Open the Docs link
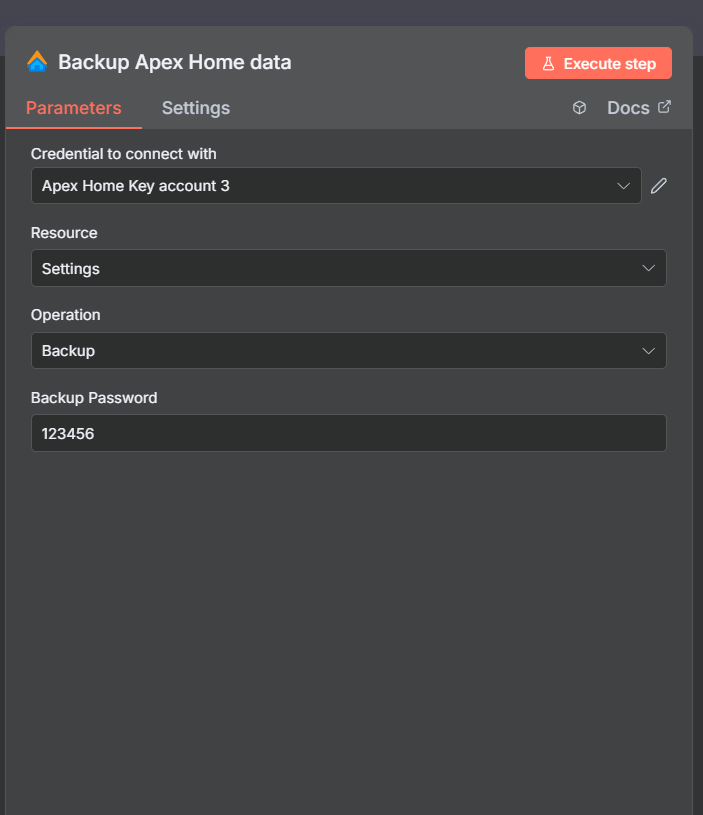 pos(630,107)
